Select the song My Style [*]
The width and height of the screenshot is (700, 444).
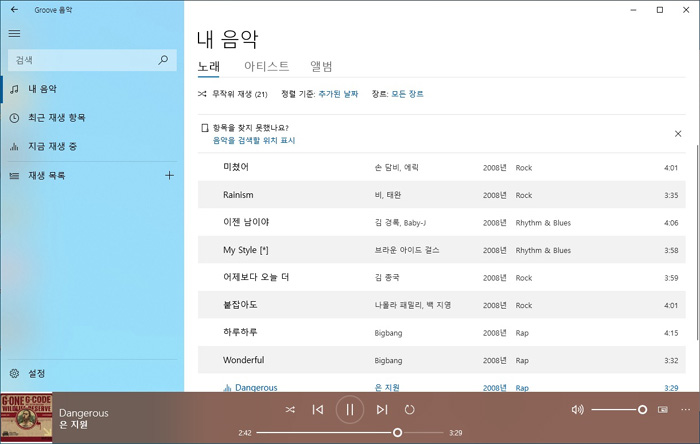442,250
